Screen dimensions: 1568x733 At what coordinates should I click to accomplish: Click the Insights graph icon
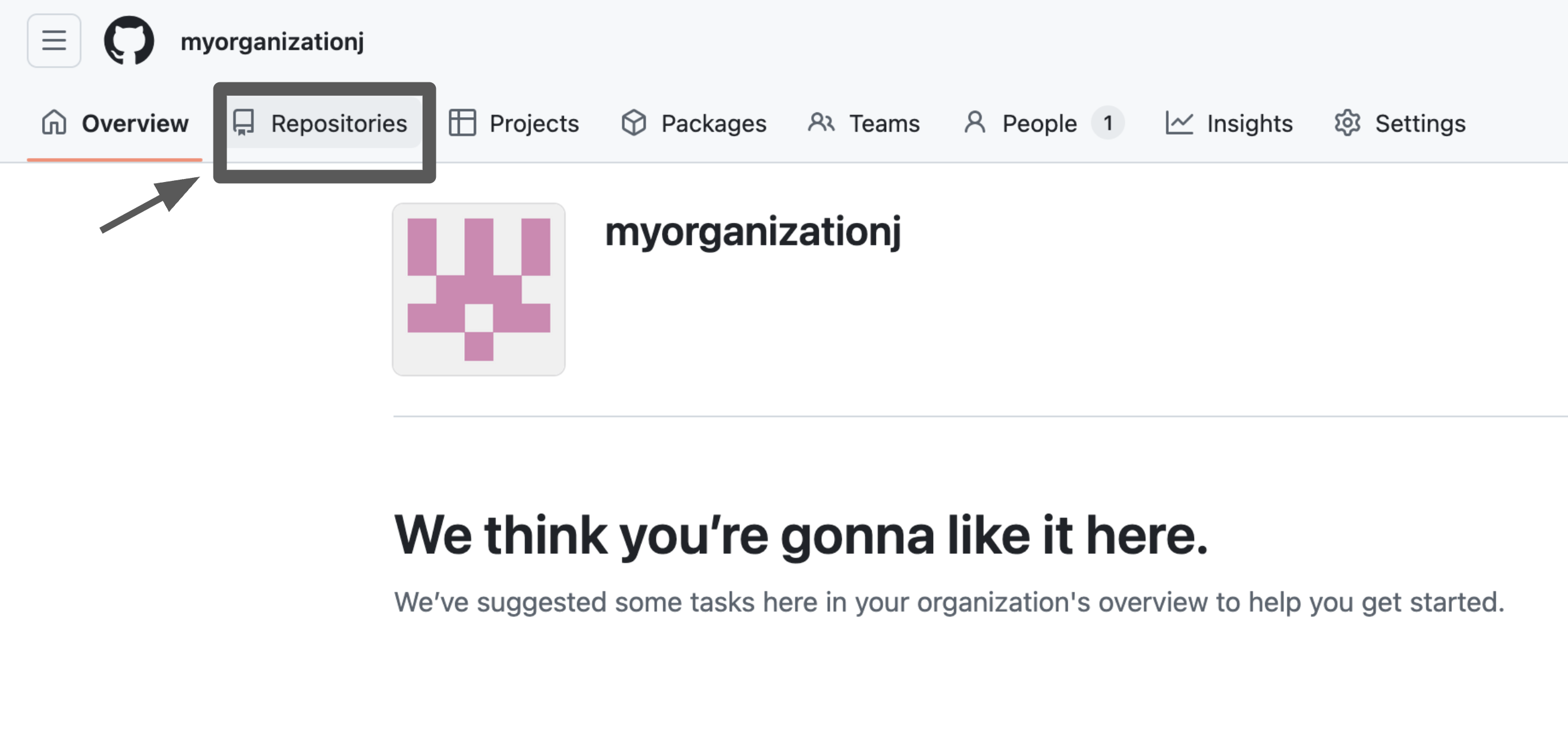click(1179, 123)
